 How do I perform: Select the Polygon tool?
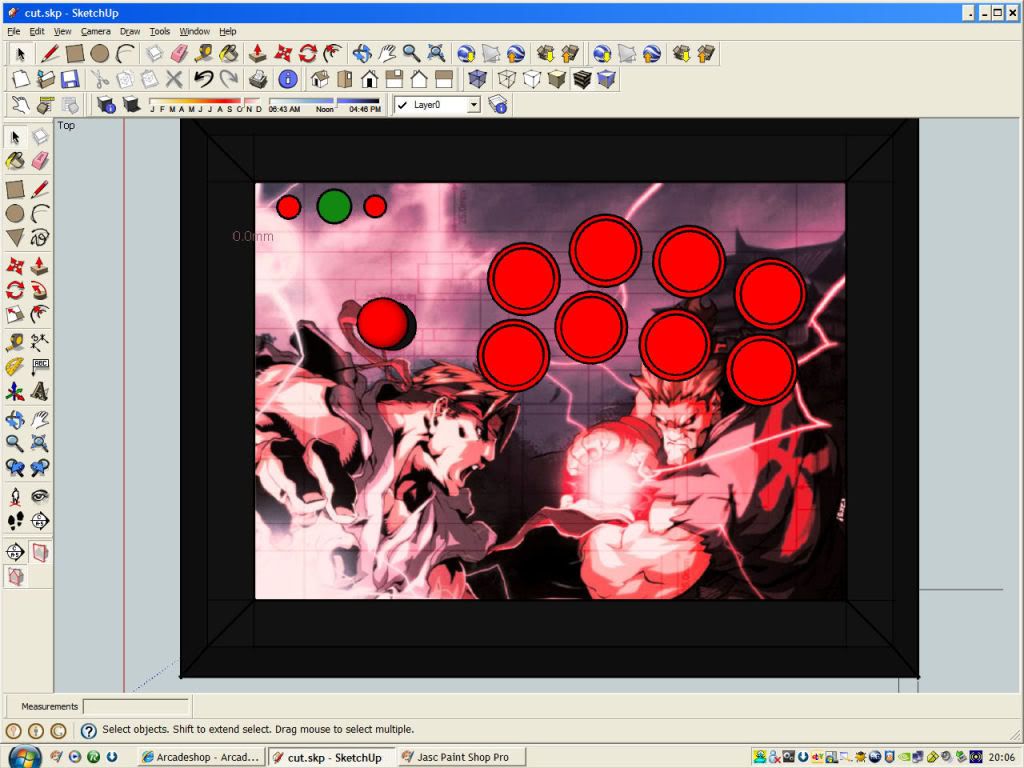click(15, 238)
